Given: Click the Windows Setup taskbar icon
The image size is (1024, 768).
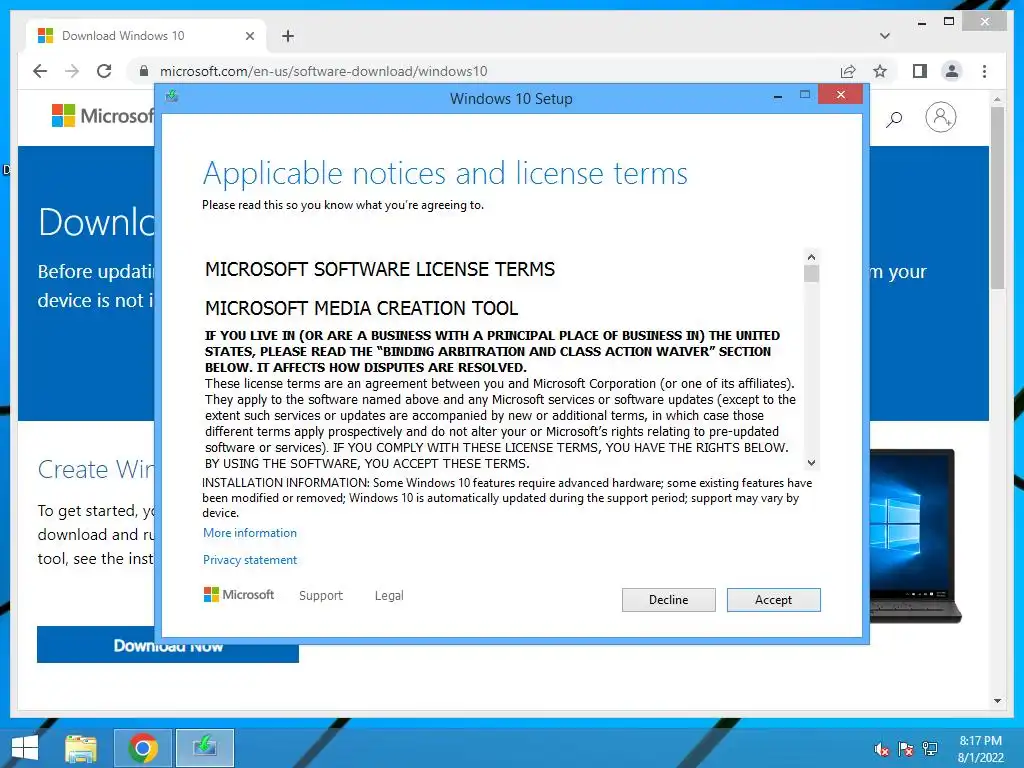Looking at the screenshot, I should (x=205, y=748).
